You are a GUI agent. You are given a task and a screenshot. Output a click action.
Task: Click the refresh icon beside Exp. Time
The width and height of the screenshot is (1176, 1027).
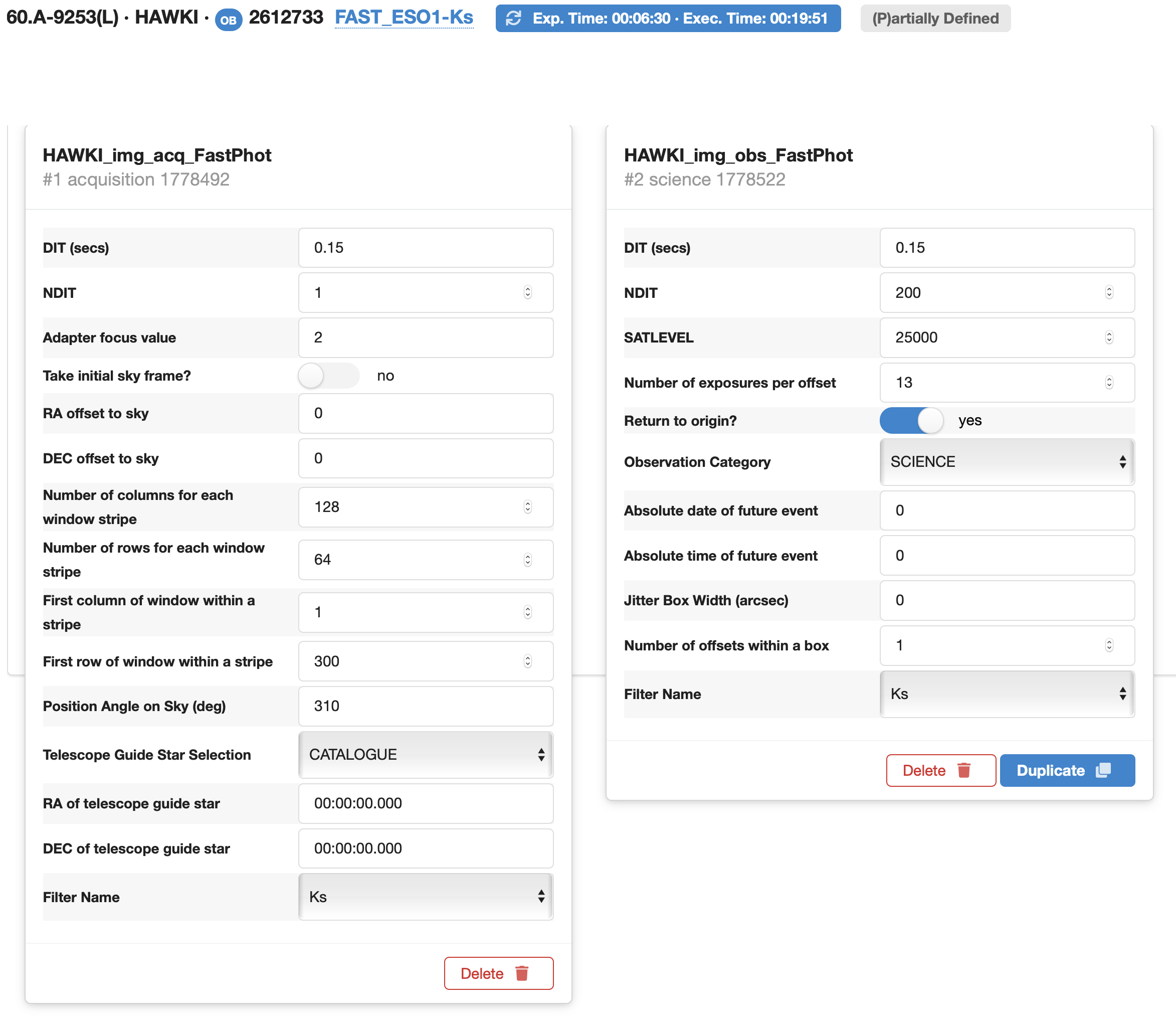tap(513, 19)
